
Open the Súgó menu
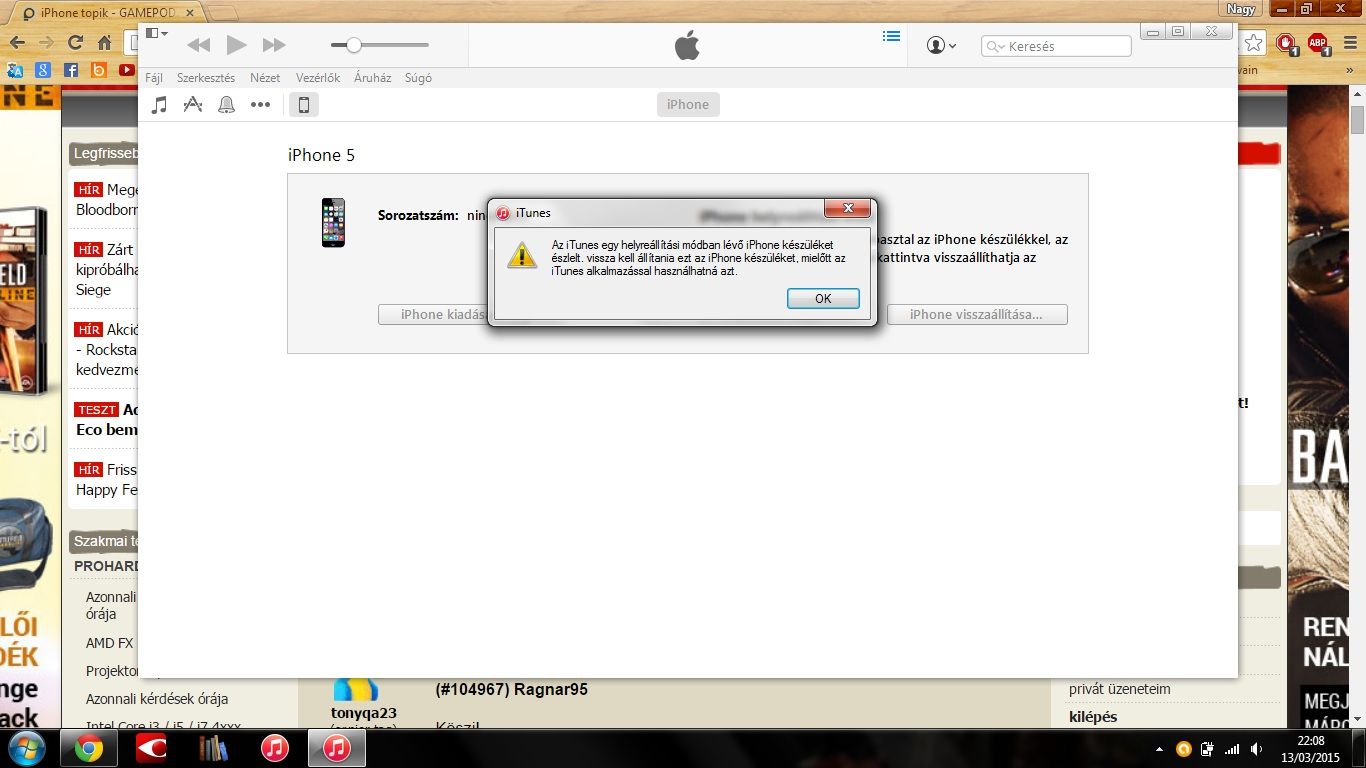click(x=418, y=78)
